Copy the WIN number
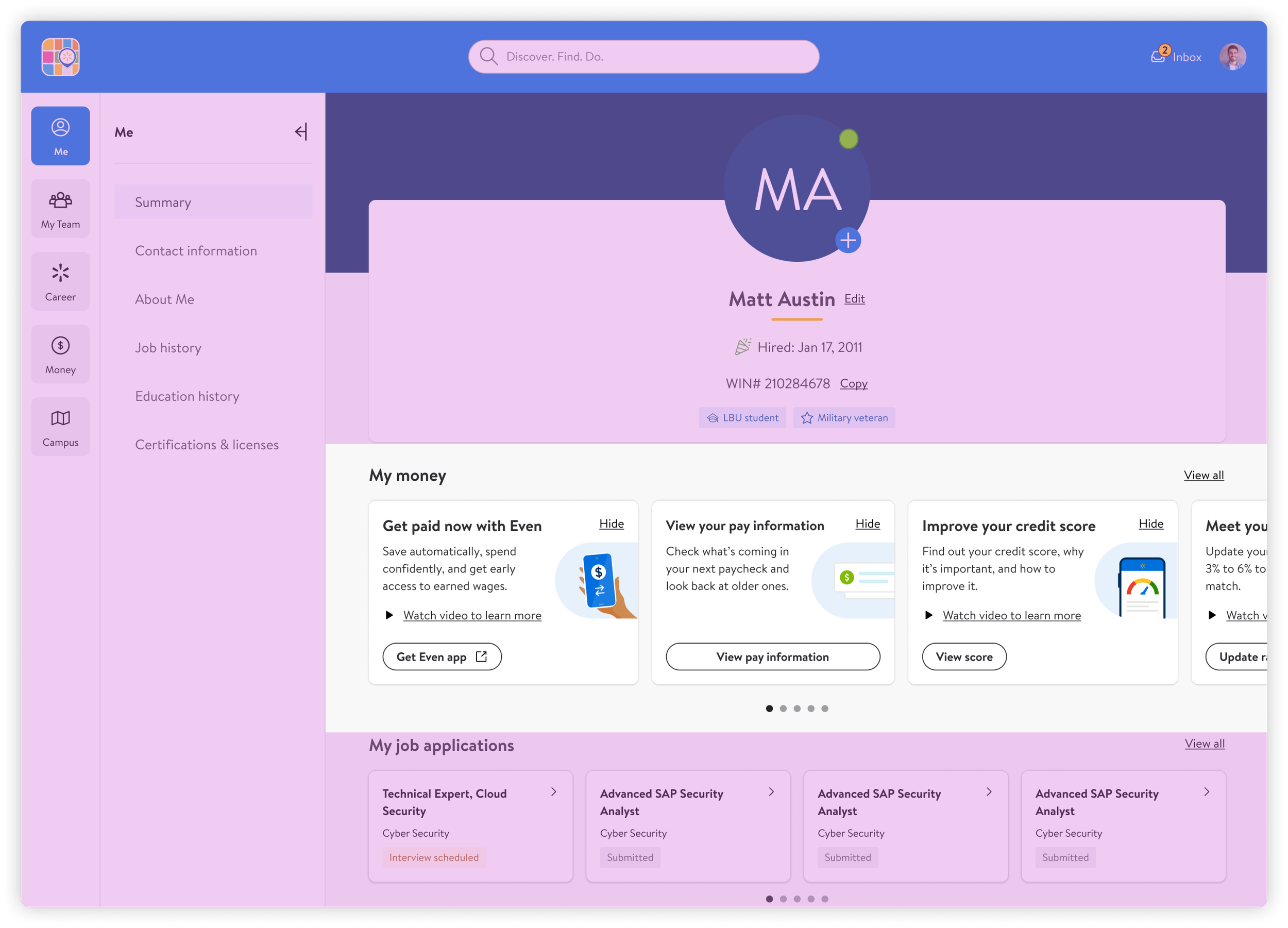 coord(853,383)
